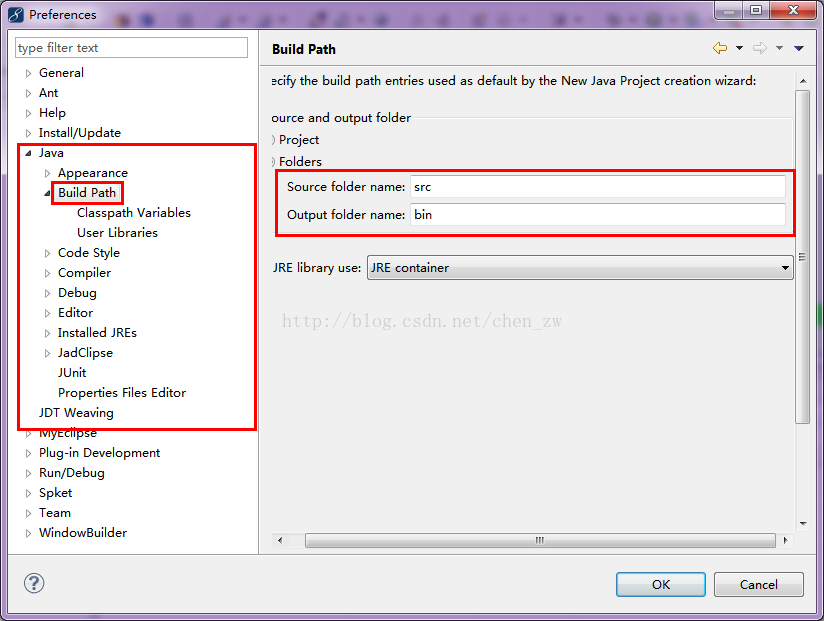The image size is (824, 621).
Task: Click the horizontal scrollbar thumb
Action: click(540, 540)
